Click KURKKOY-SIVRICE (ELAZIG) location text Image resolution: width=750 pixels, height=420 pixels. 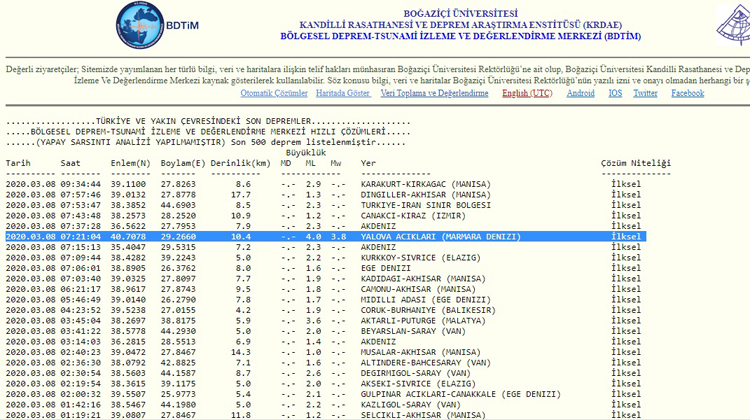click(x=420, y=258)
